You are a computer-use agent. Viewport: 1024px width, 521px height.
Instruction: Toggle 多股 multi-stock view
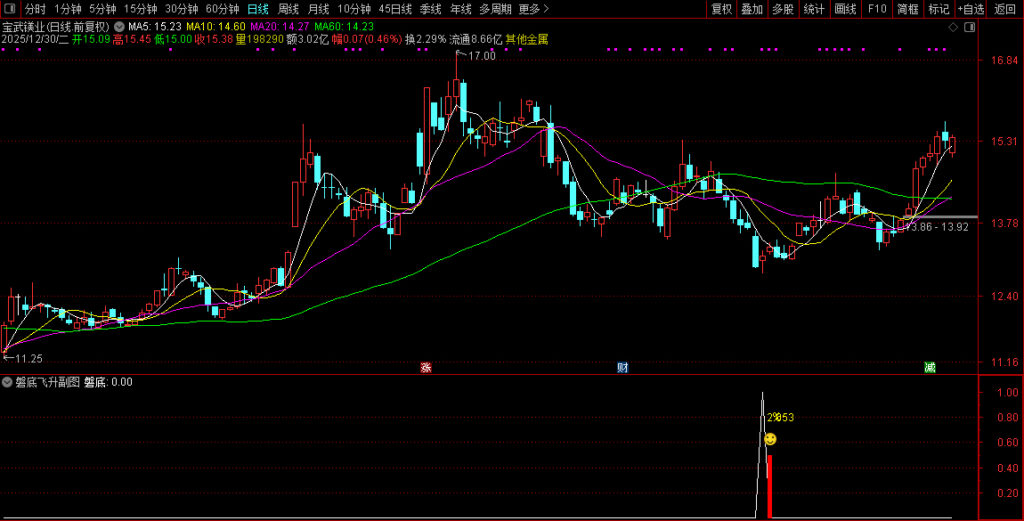click(x=783, y=9)
